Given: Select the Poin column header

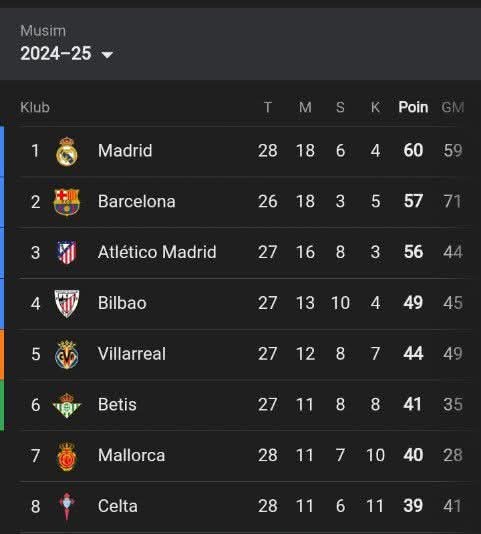Looking at the screenshot, I should click(x=413, y=107).
